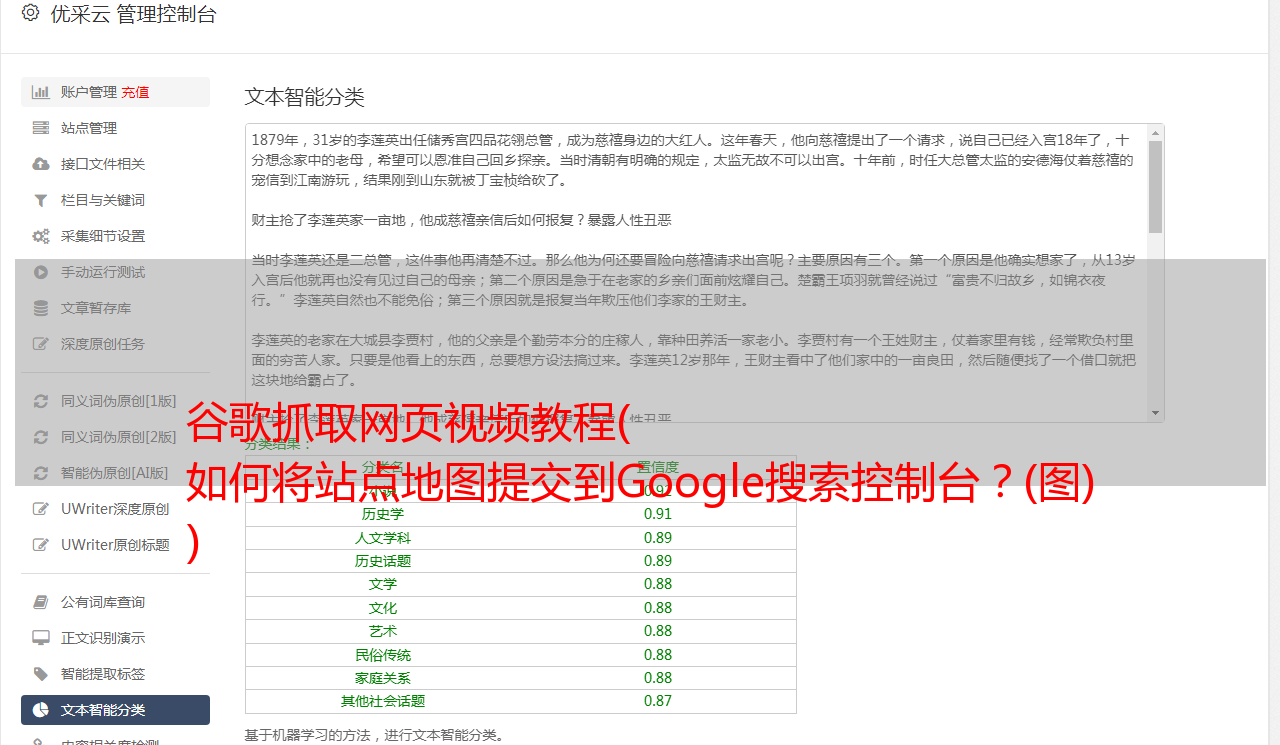This screenshot has height=745, width=1280.
Task: Open the 充值 recharge link
Action: click(x=135, y=92)
